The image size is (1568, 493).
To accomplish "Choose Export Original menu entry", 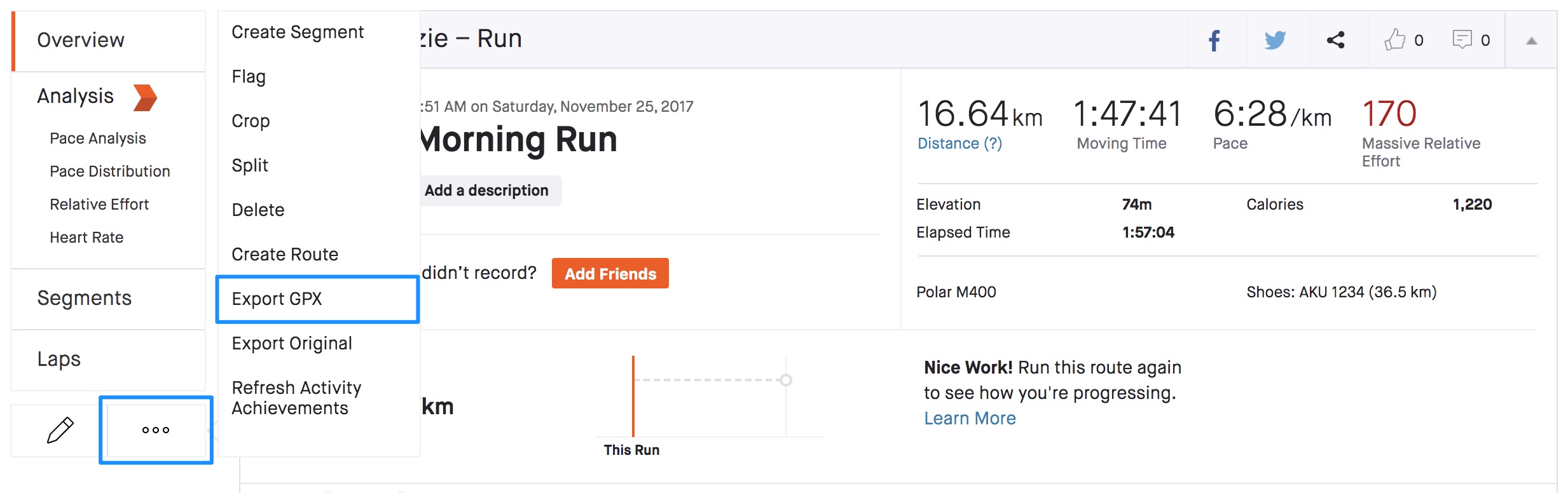I will coord(292,344).
